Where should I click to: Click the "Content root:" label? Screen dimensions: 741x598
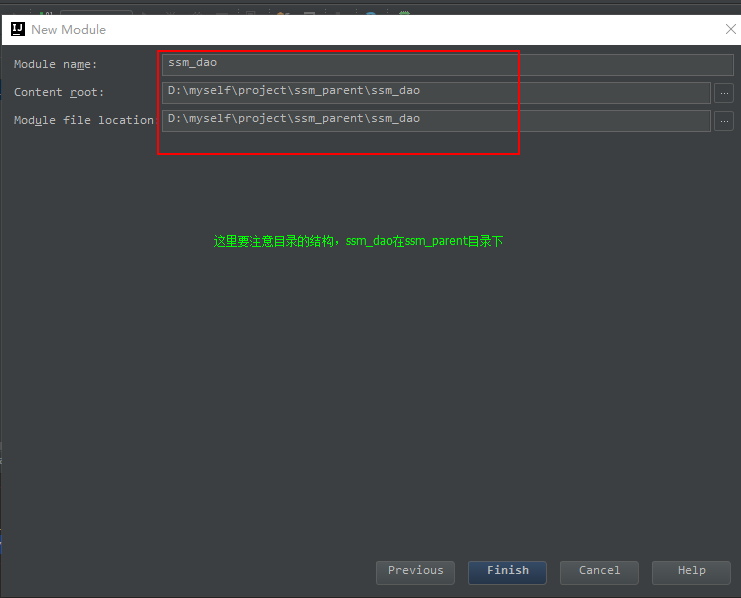pyautogui.click(x=59, y=92)
